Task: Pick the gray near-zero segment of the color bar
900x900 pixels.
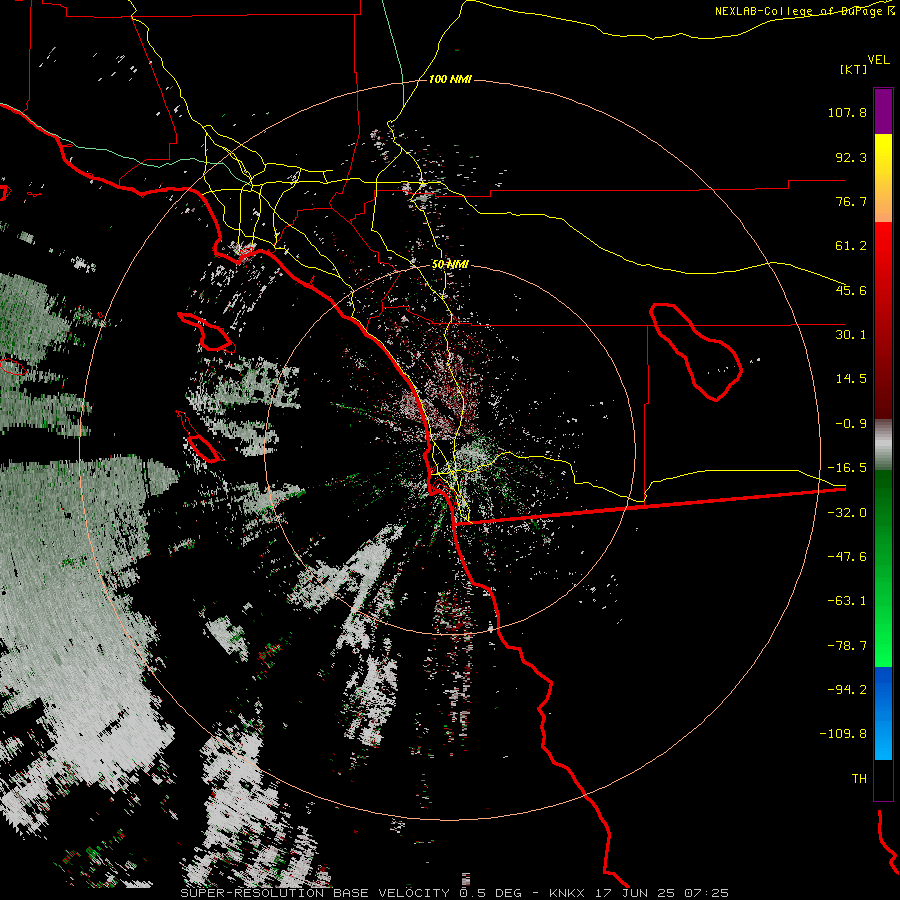Action: tap(883, 445)
